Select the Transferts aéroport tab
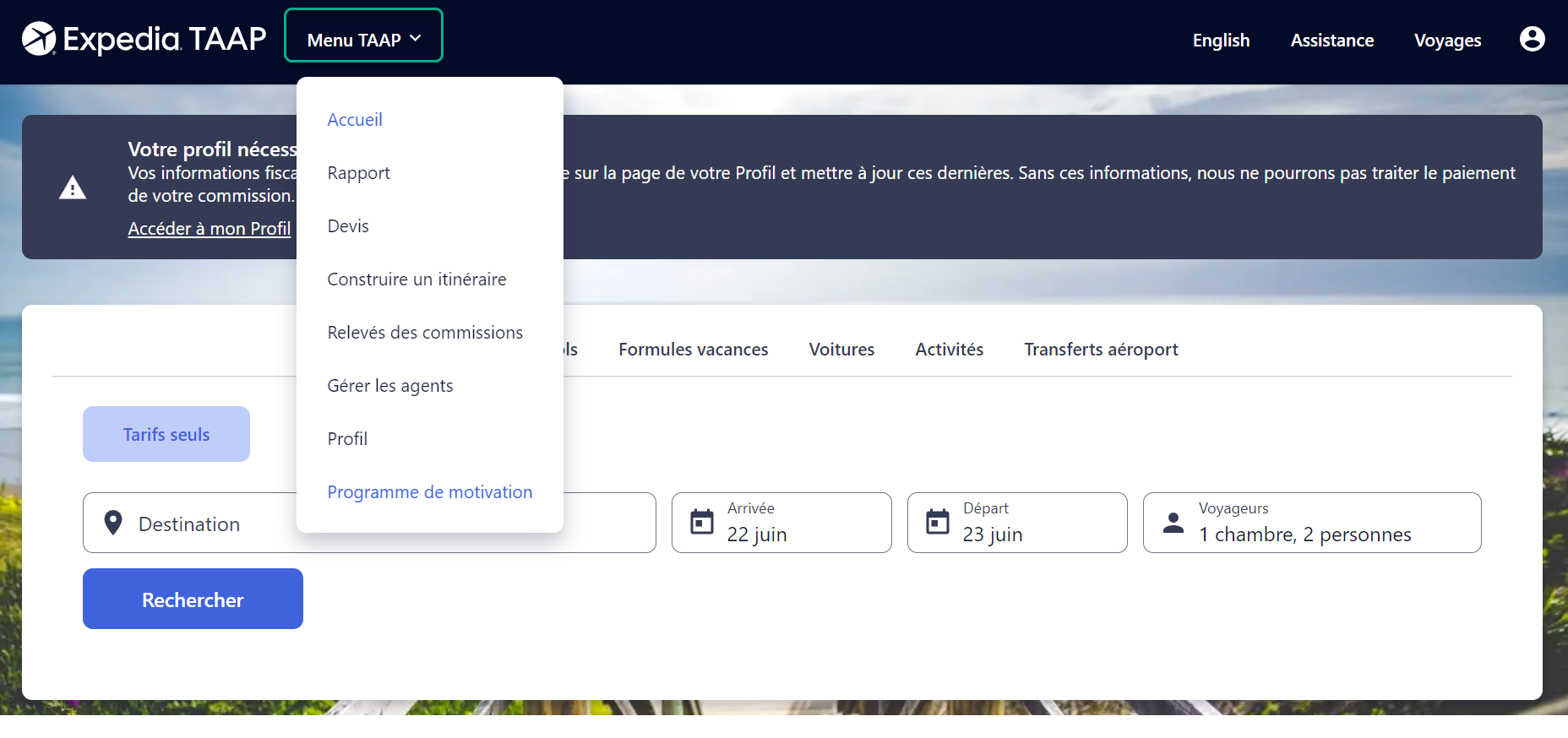This screenshot has width=1568, height=738. pyautogui.click(x=1101, y=350)
